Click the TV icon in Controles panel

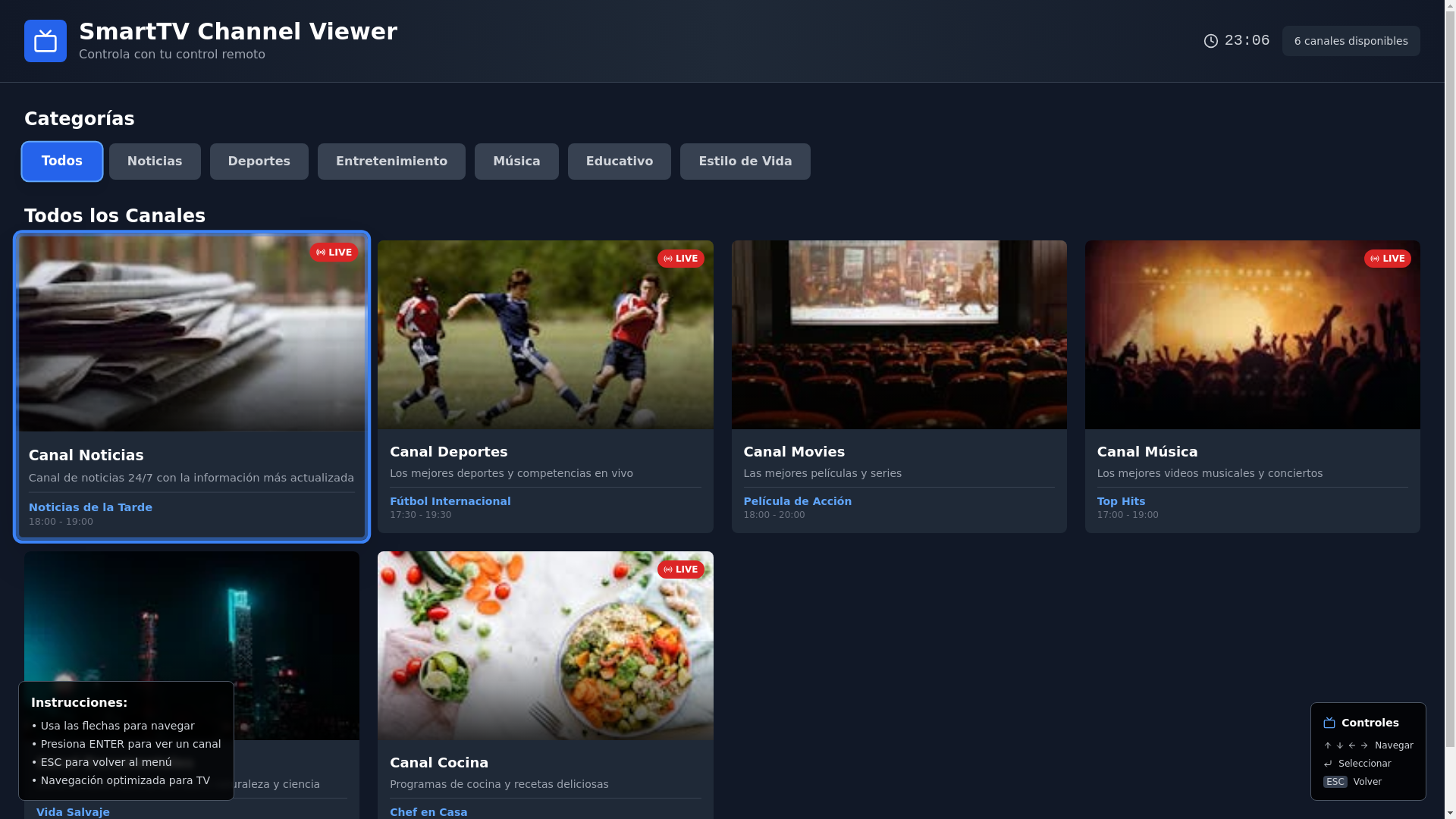click(x=1329, y=723)
